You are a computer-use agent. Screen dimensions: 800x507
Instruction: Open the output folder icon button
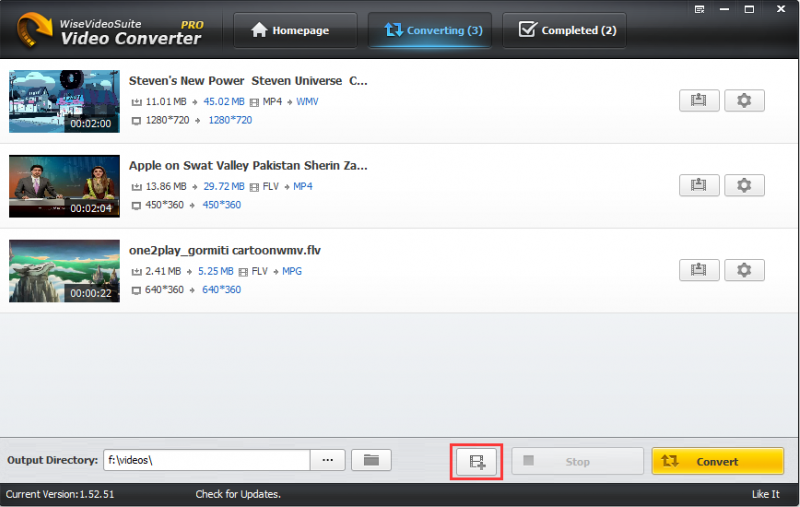click(x=371, y=460)
